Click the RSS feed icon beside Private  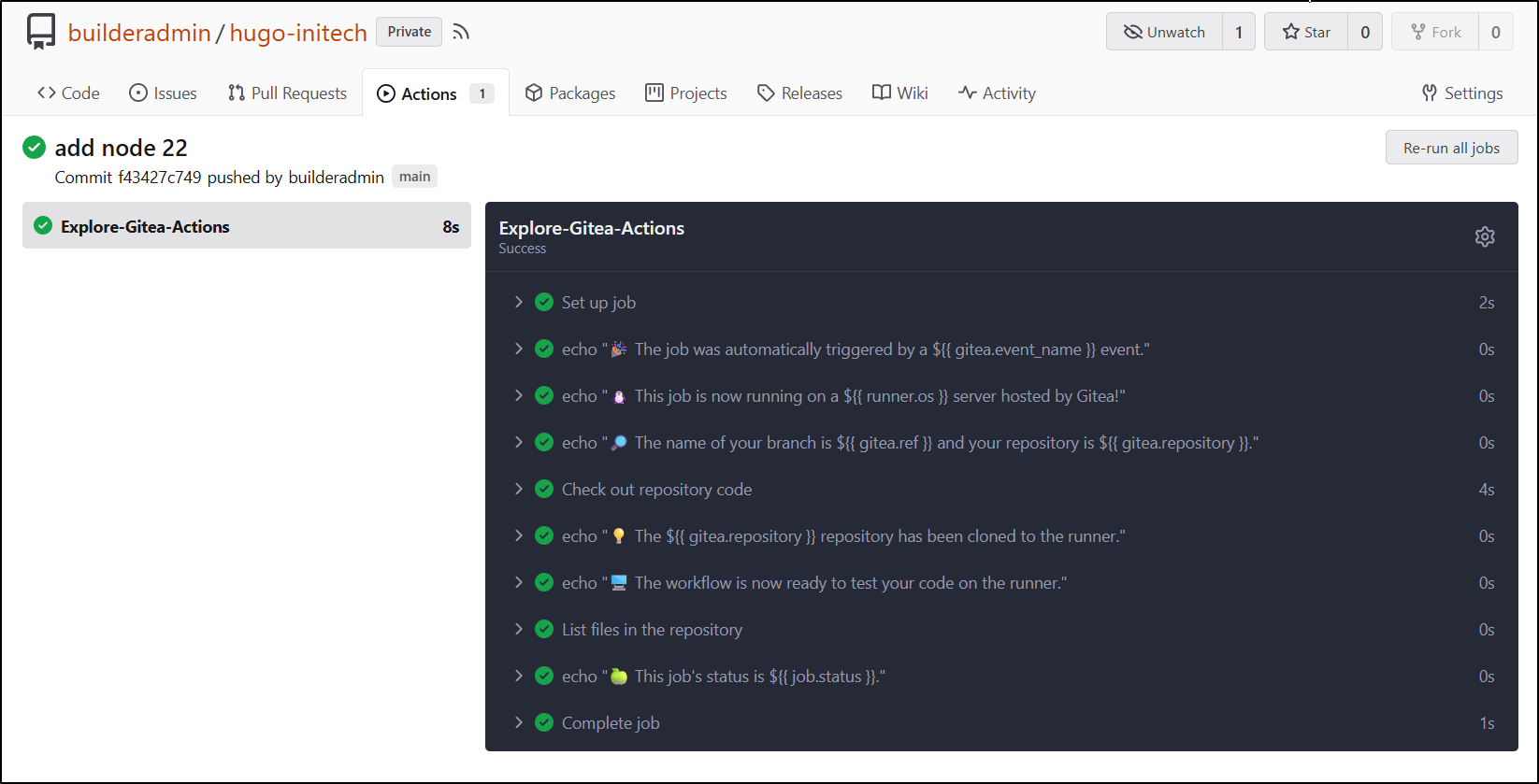pos(461,32)
